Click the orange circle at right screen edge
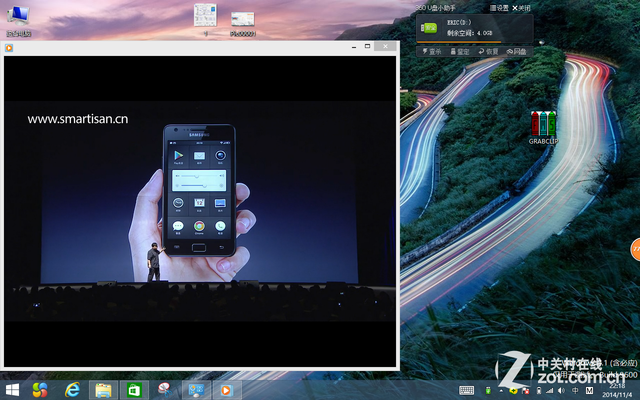The image size is (640, 400). pos(636,249)
